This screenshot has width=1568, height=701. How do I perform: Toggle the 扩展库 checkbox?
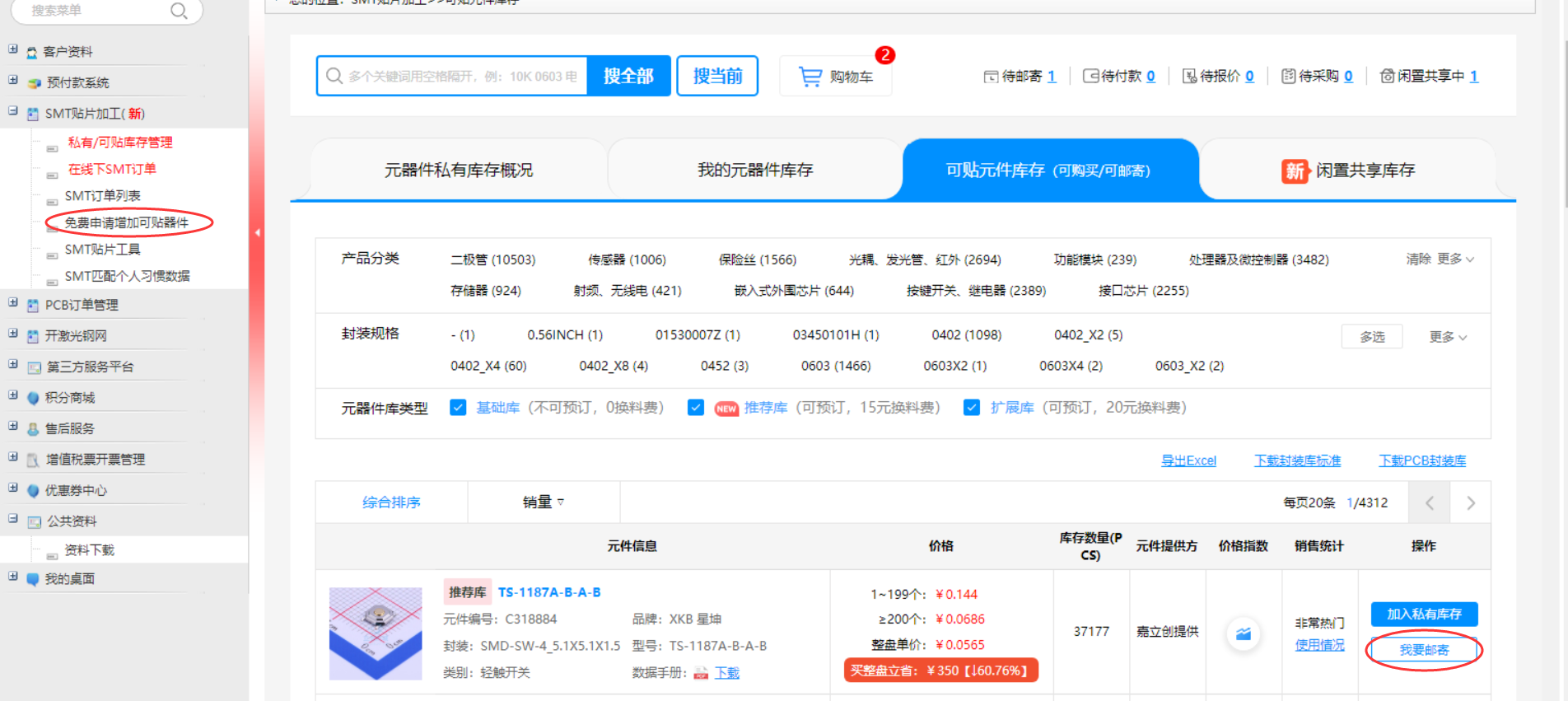(x=972, y=408)
